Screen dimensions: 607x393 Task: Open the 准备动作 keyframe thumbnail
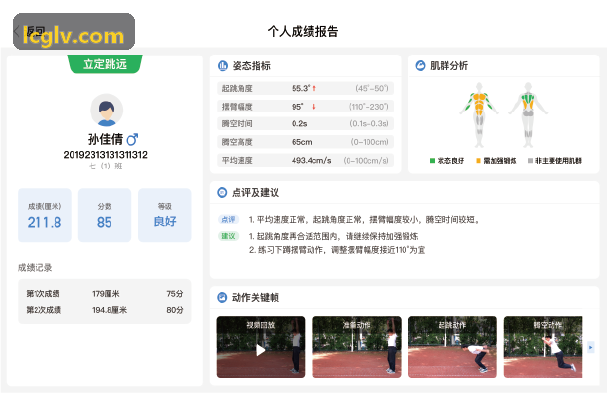(357, 347)
